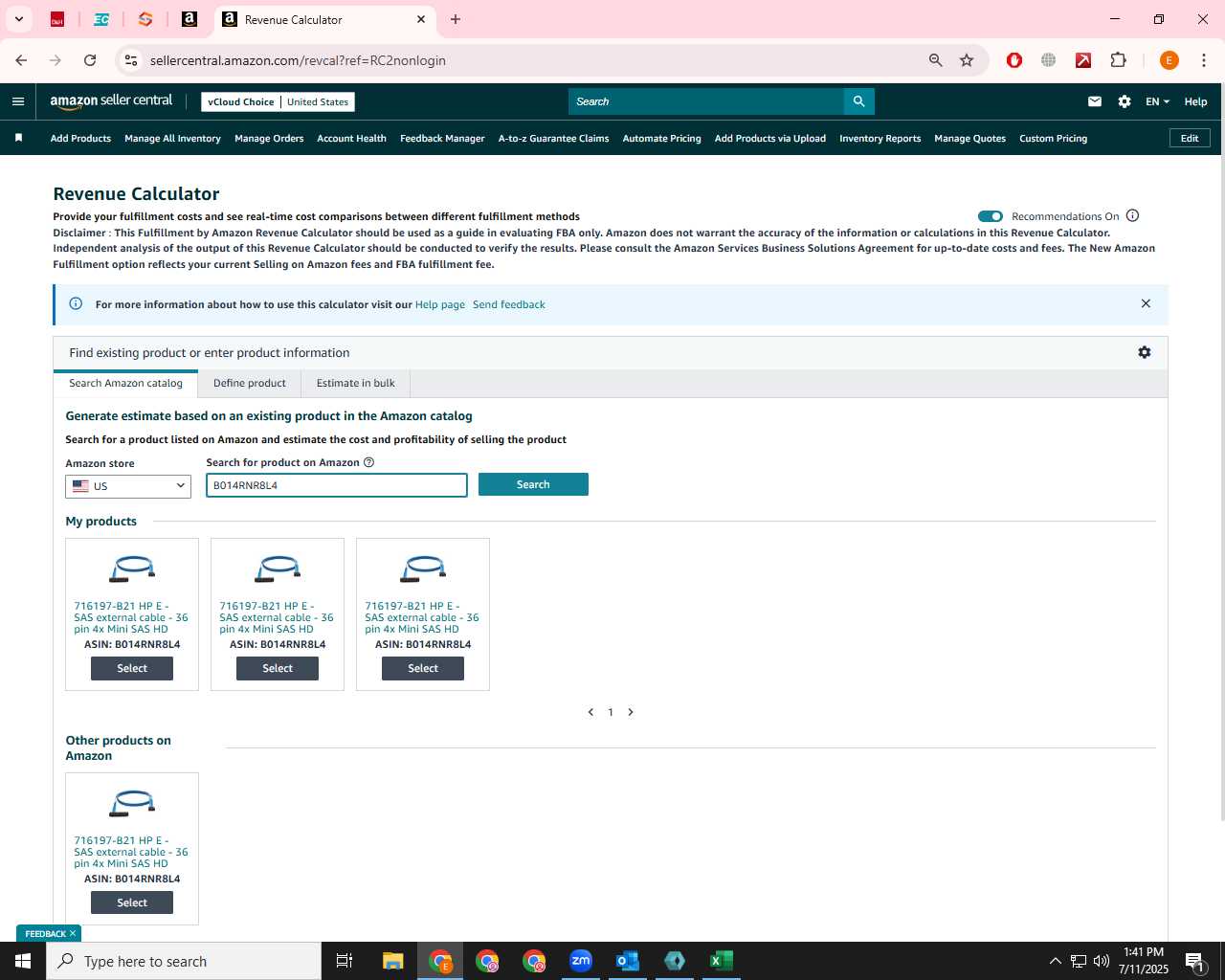Open the Help page link
This screenshot has width=1225, height=980.
tap(440, 304)
